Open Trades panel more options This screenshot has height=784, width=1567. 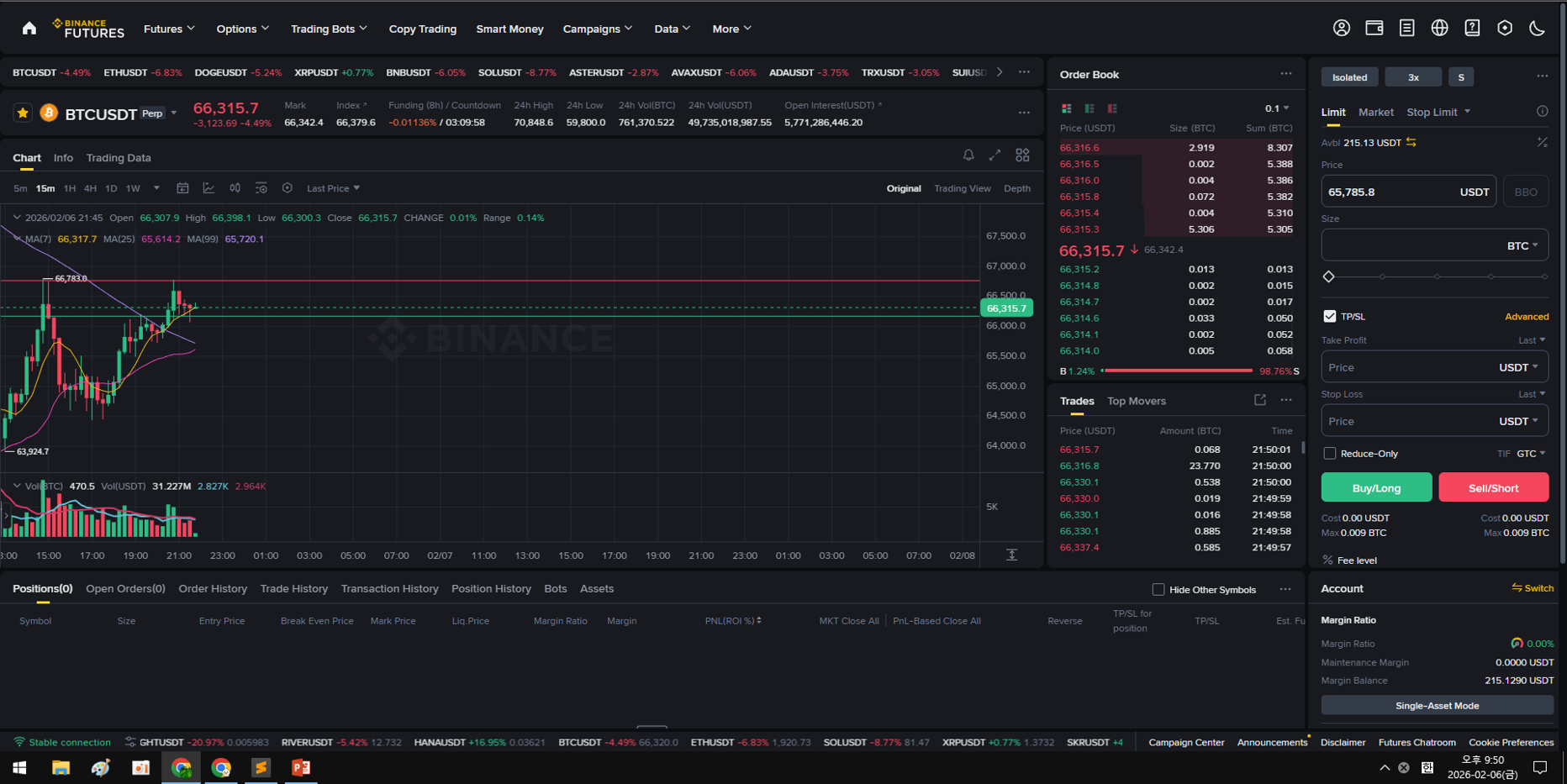[x=1286, y=400]
